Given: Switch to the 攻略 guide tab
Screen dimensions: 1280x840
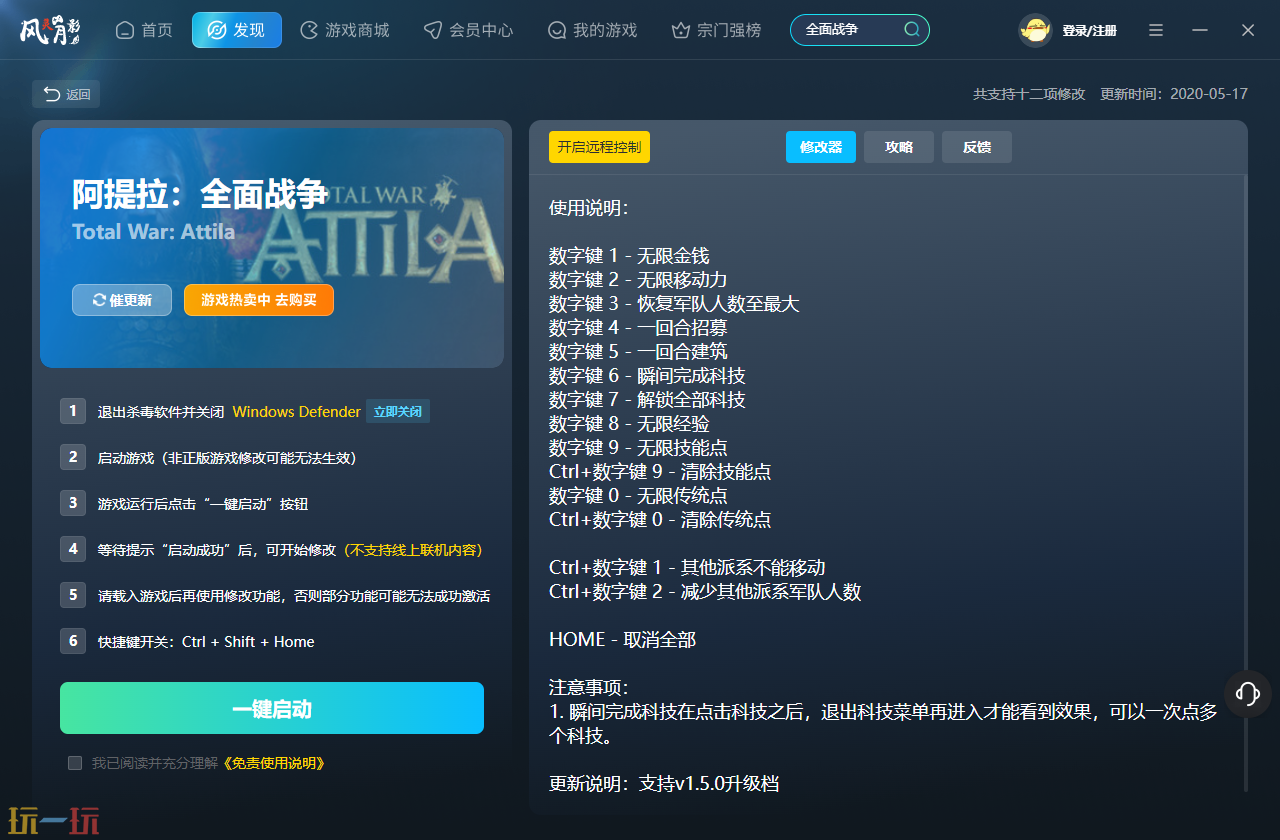Looking at the screenshot, I should [899, 147].
